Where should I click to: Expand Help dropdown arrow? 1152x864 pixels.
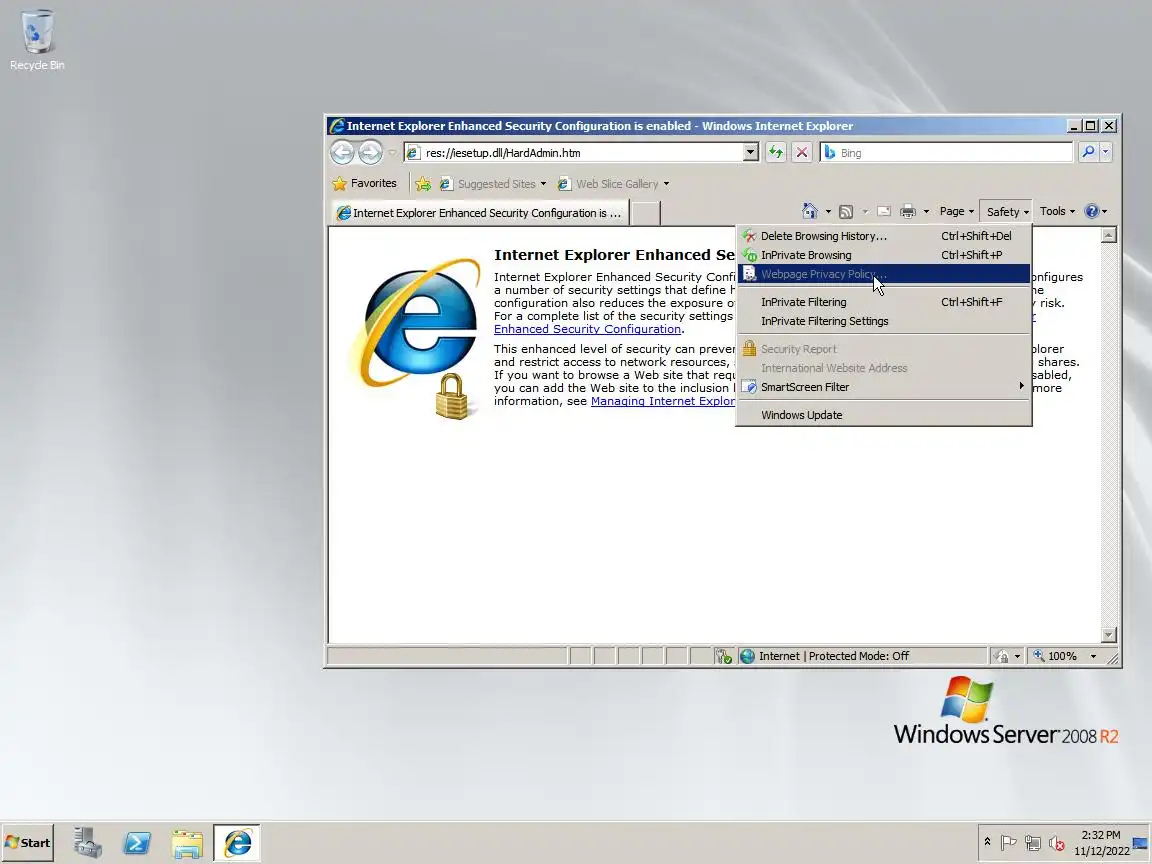pyautogui.click(x=1104, y=212)
